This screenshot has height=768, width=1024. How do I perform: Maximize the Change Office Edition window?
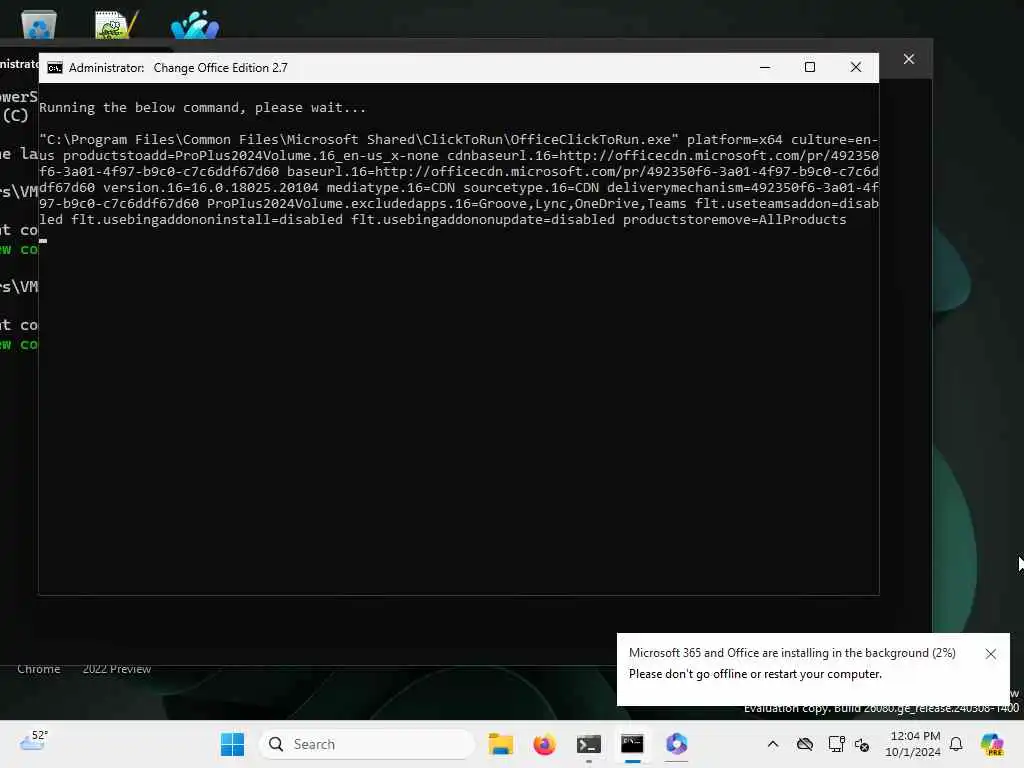click(810, 67)
